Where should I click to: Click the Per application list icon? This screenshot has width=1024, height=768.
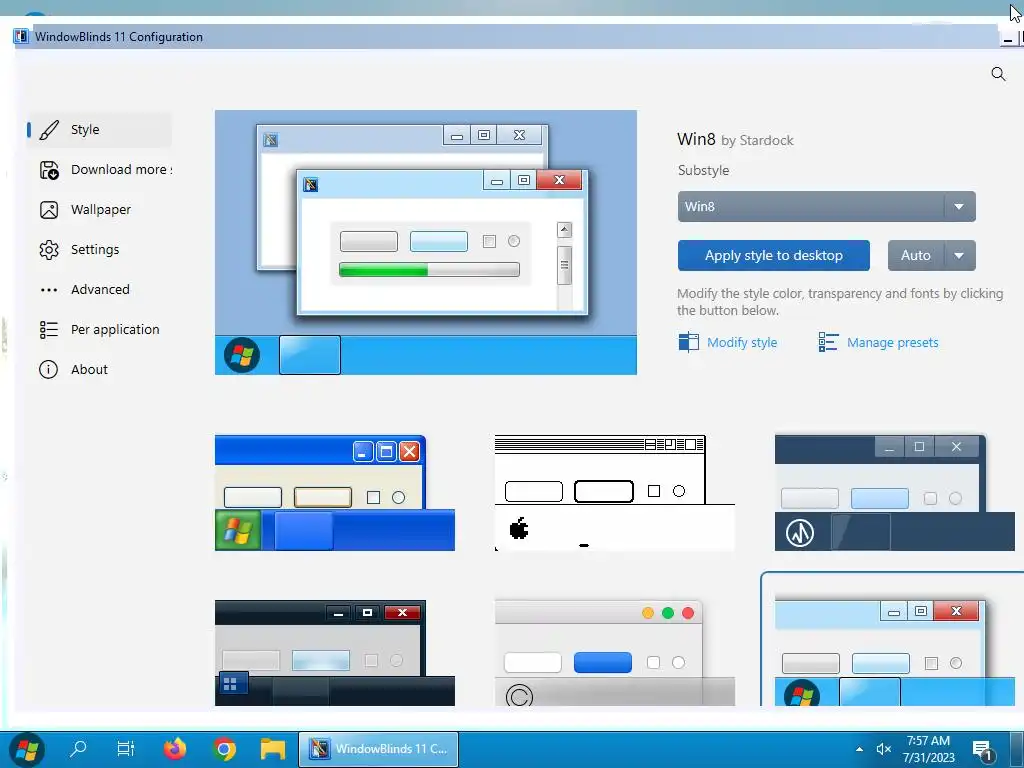(x=49, y=330)
